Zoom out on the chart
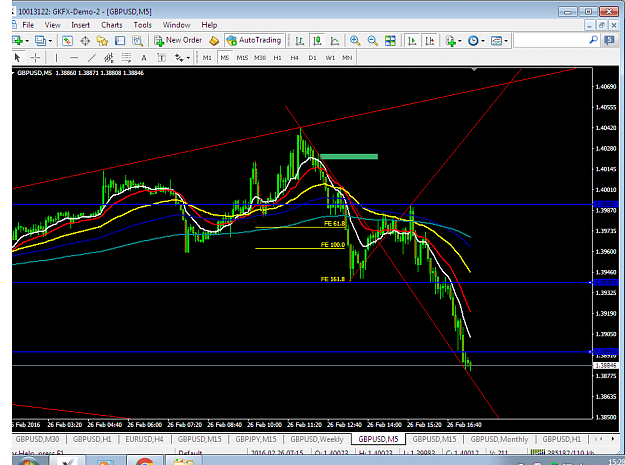The width and height of the screenshot is (625, 465). pyautogui.click(x=372, y=41)
